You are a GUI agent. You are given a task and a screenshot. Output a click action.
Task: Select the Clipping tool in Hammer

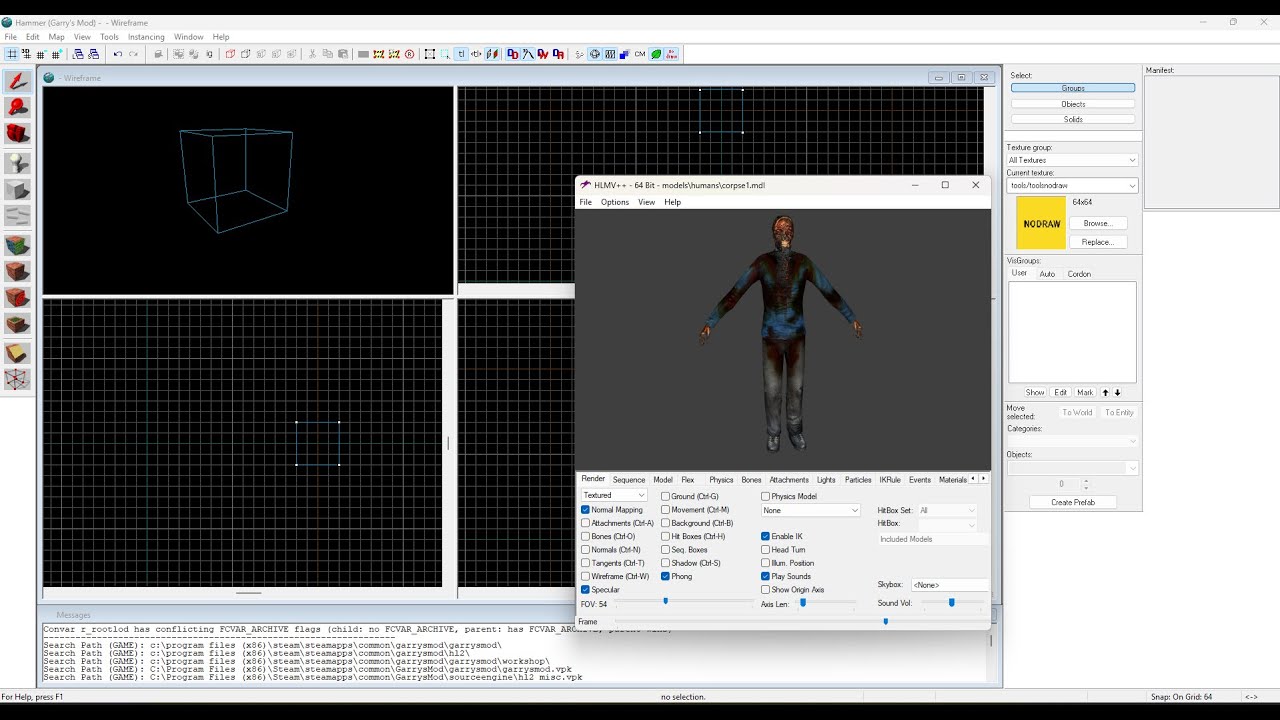tap(17, 353)
